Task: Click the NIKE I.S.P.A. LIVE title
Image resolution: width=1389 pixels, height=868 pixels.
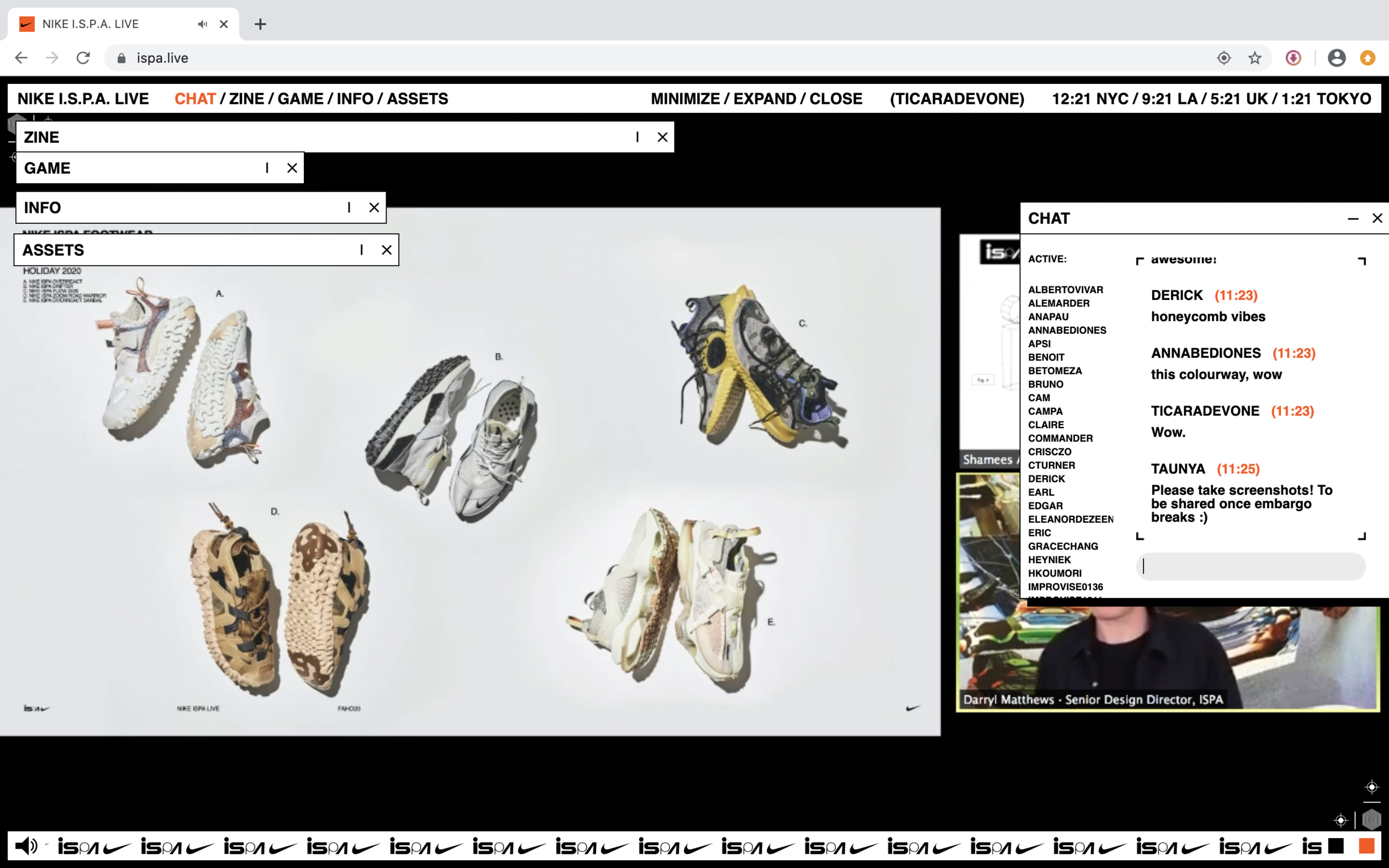Action: [x=83, y=99]
